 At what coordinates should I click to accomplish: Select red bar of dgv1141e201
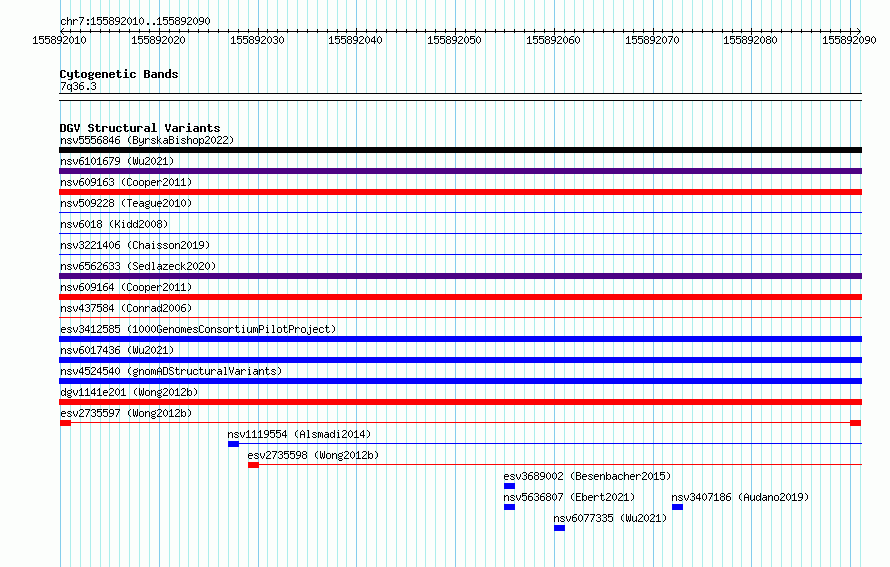460,402
